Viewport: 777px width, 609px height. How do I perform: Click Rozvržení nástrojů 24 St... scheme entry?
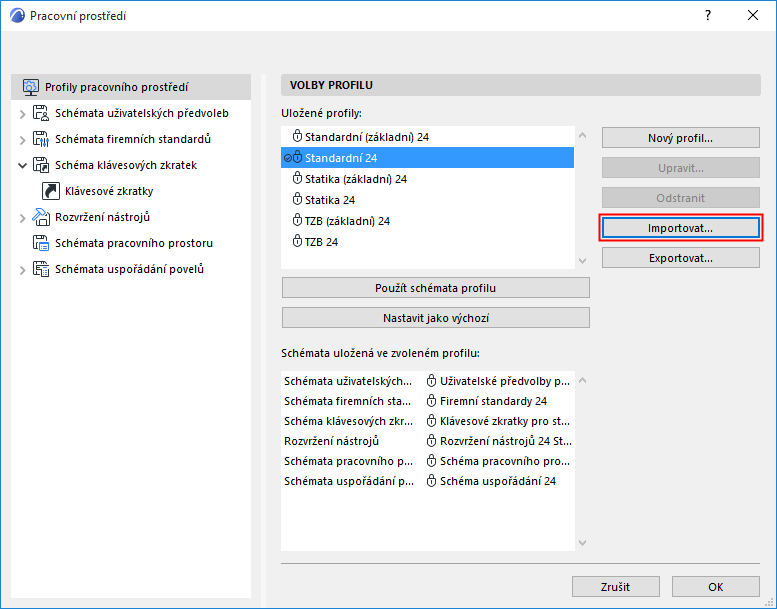pyautogui.click(x=505, y=441)
